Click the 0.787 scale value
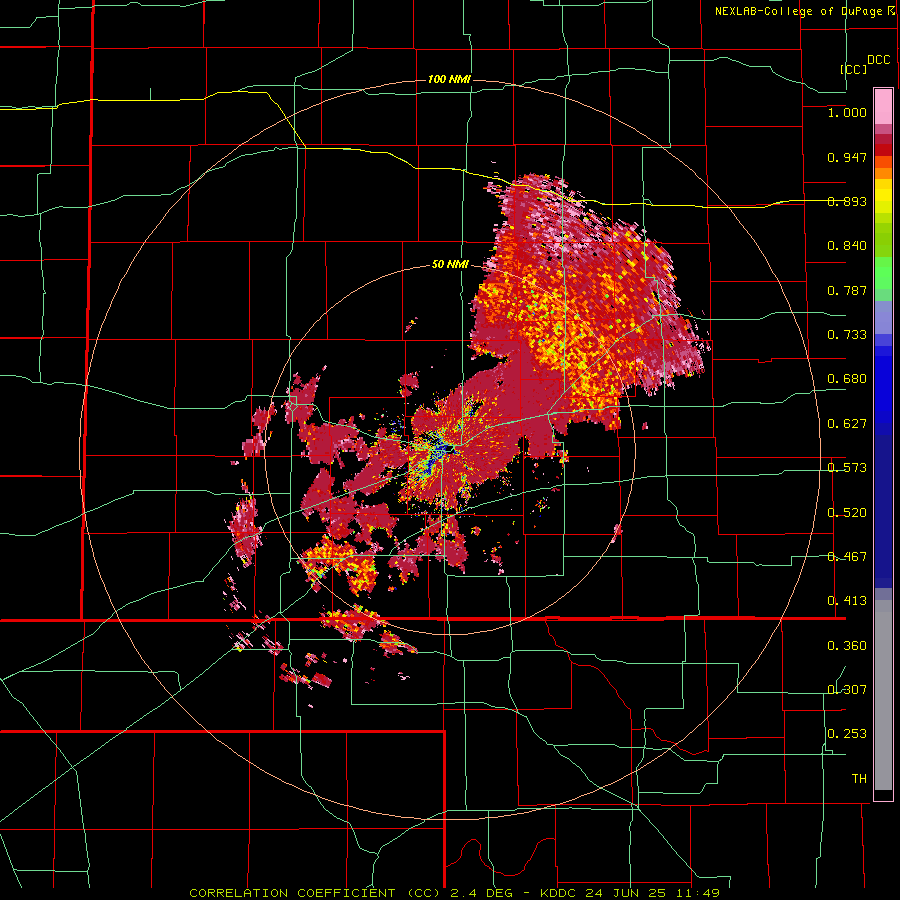The width and height of the screenshot is (900, 900). (x=847, y=290)
